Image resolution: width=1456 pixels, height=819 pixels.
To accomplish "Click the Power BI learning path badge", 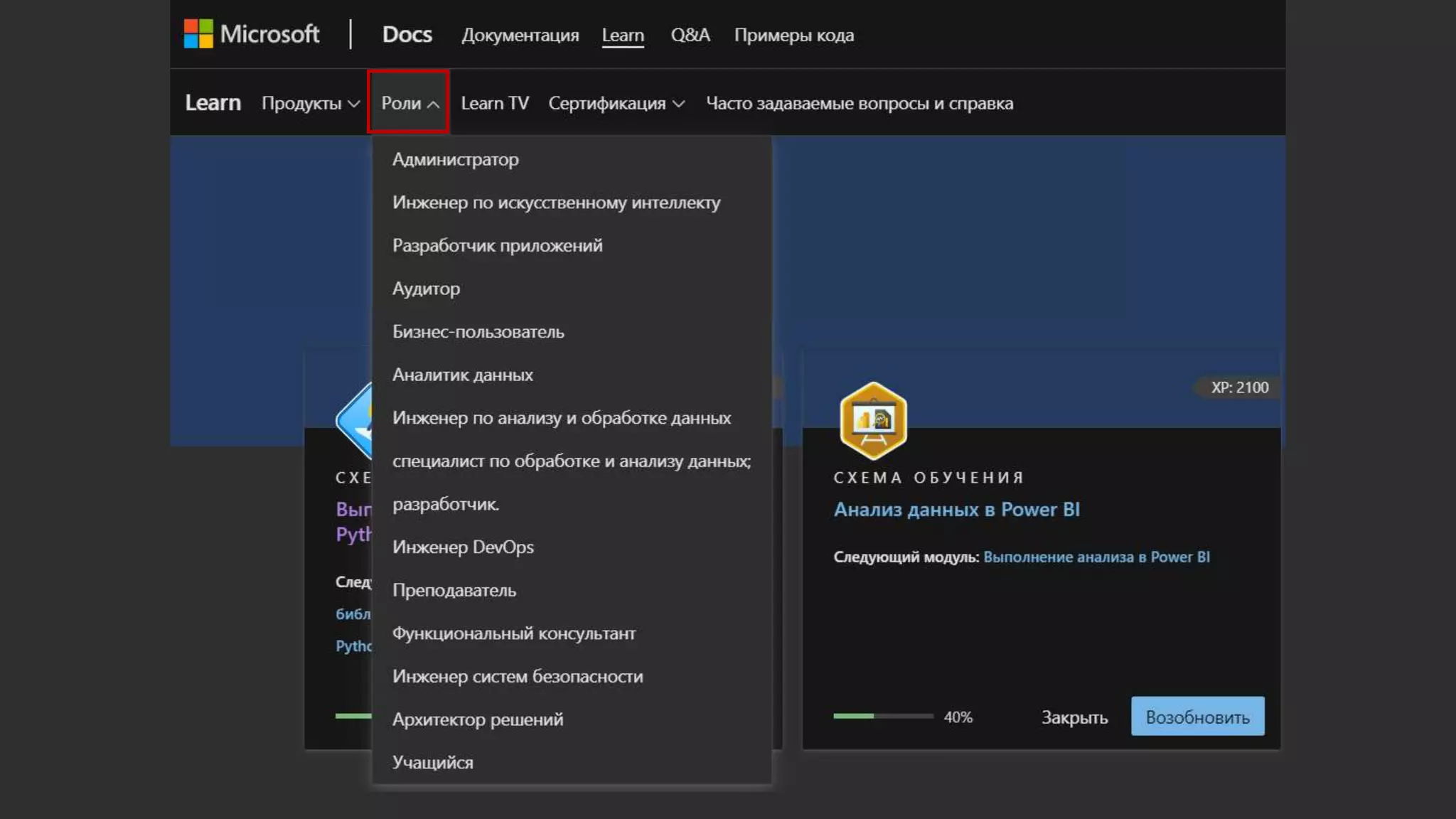I will tap(873, 420).
